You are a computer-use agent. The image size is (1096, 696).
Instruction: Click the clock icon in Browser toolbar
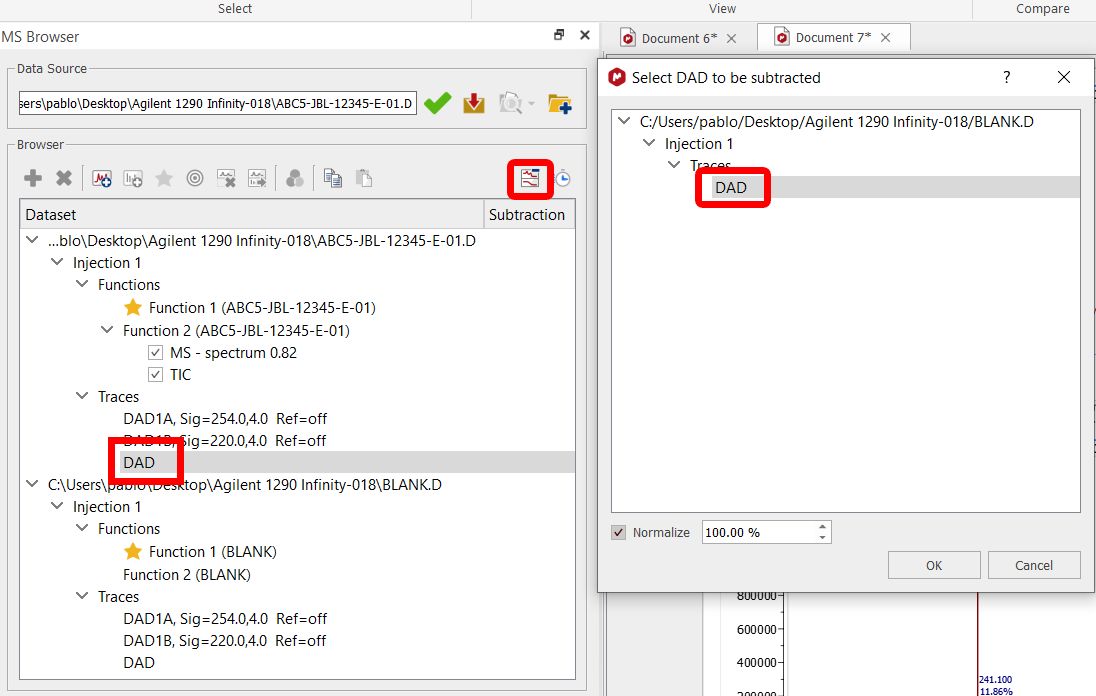pyautogui.click(x=563, y=178)
